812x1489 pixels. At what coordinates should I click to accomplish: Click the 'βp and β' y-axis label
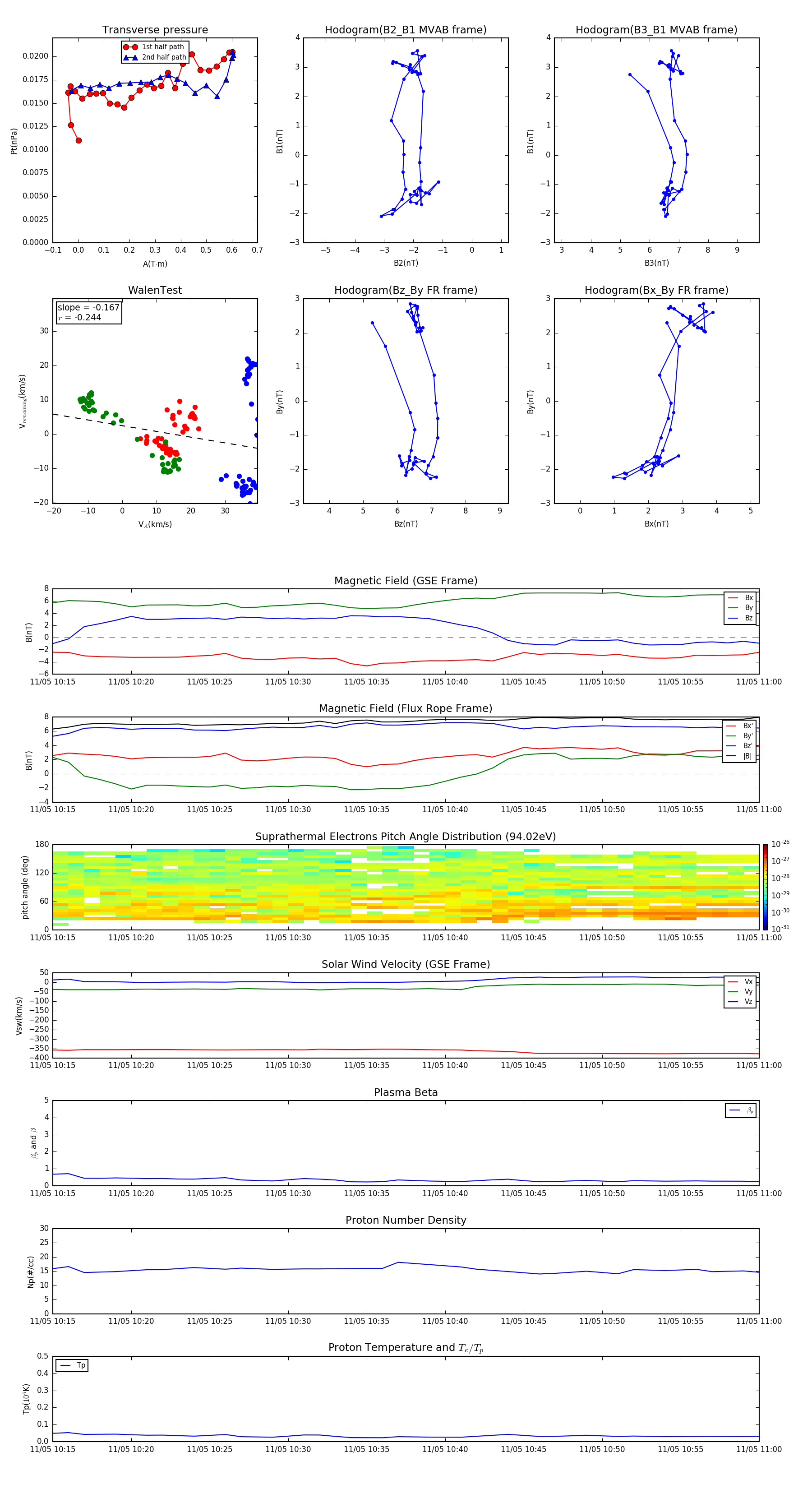pos(33,1143)
